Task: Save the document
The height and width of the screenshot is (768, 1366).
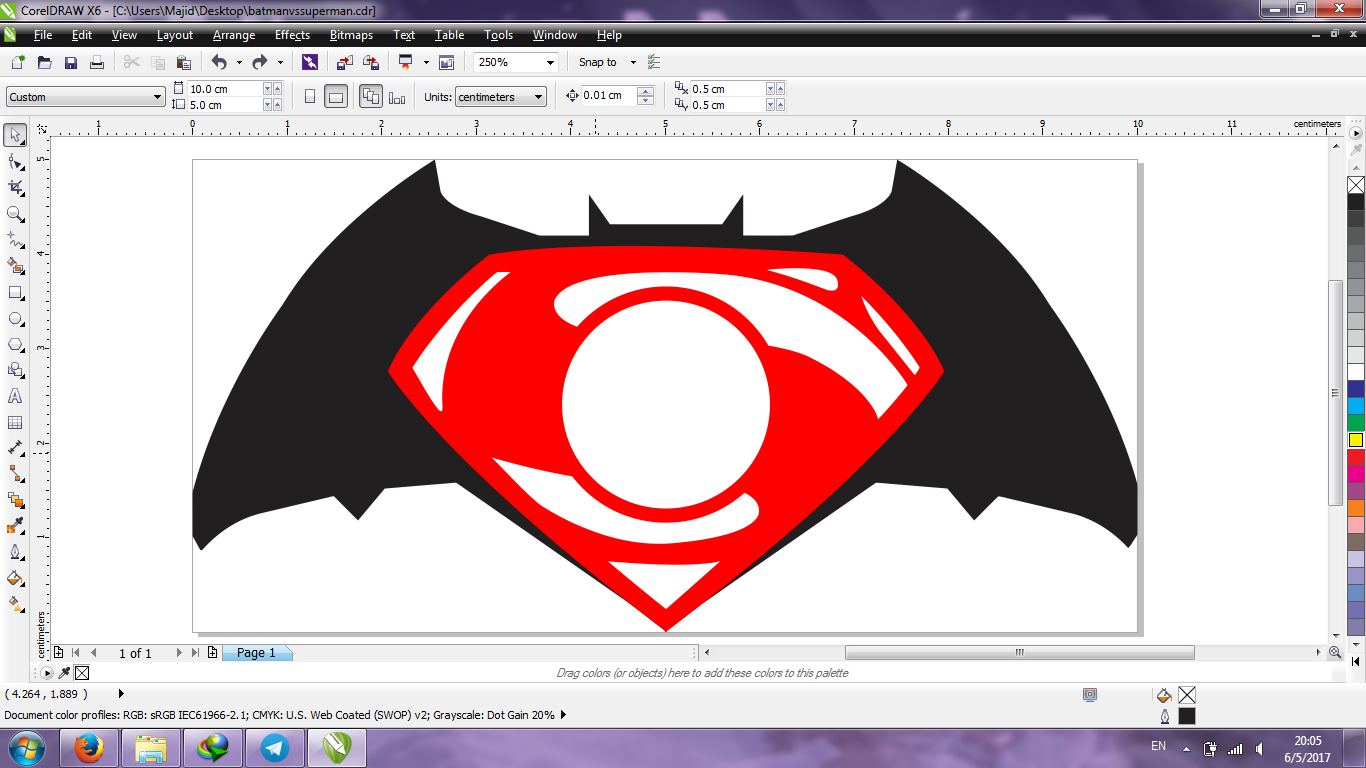Action: click(x=71, y=62)
